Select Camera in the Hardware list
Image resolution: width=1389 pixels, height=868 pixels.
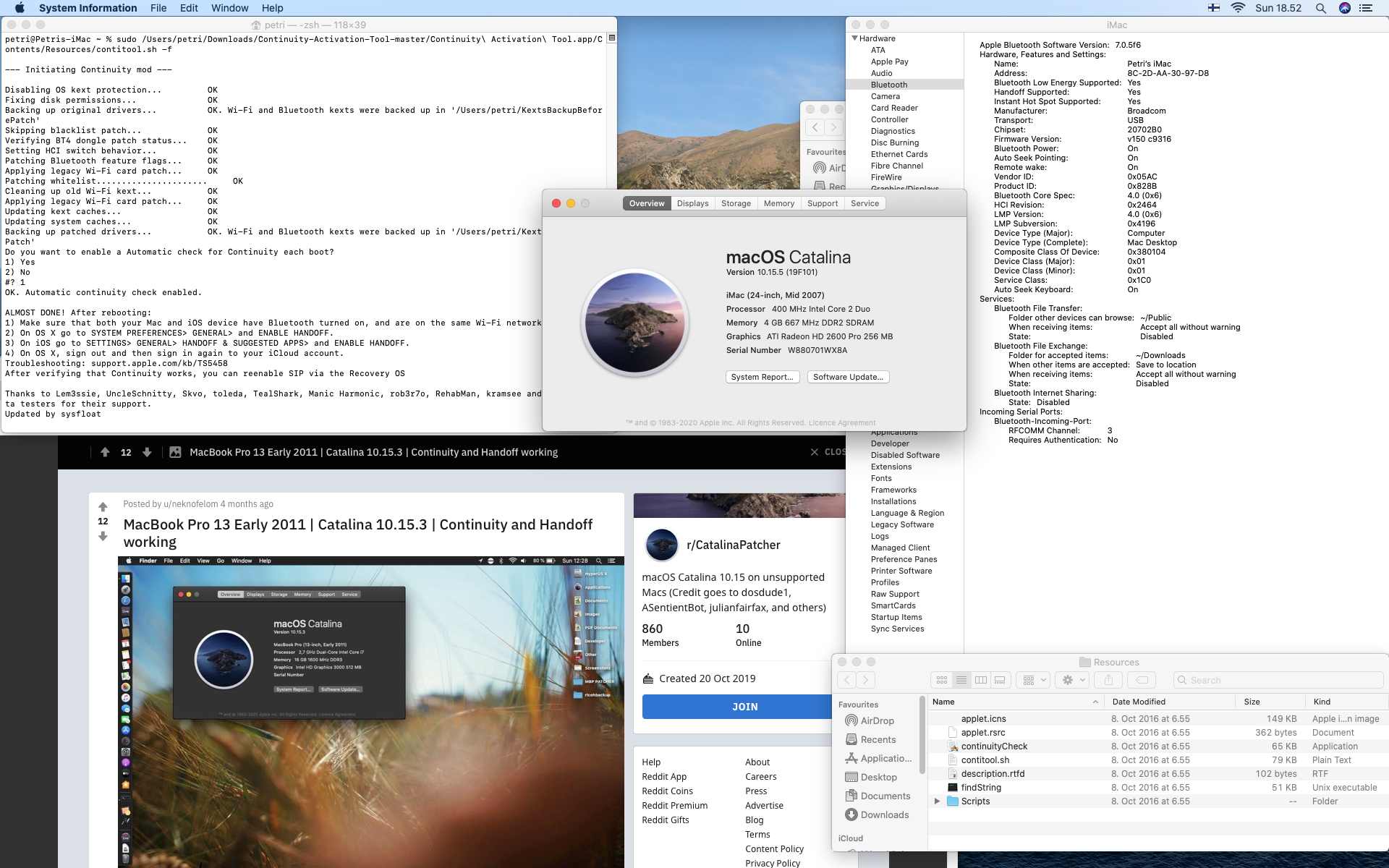pos(885,96)
